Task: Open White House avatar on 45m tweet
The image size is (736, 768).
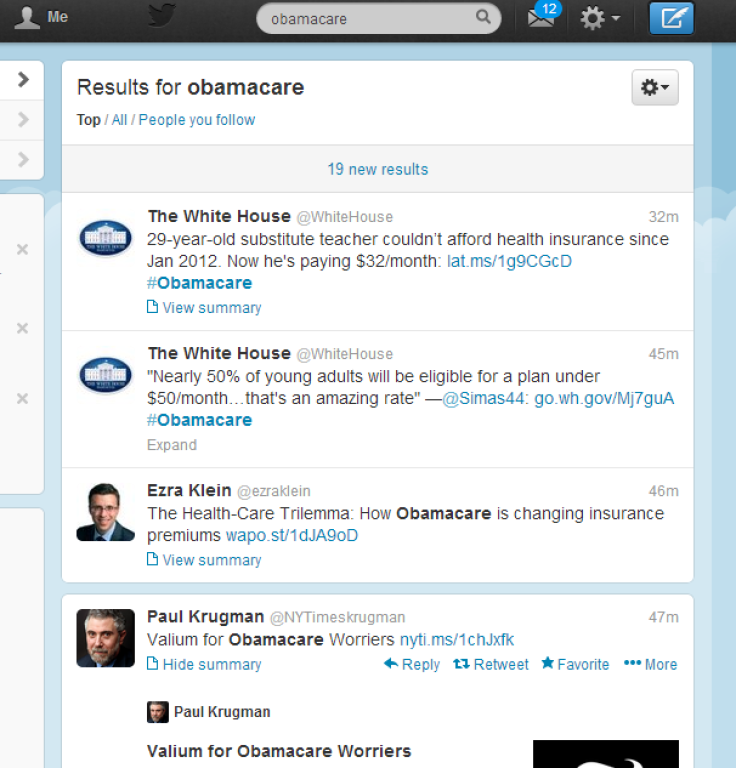Action: click(x=105, y=375)
